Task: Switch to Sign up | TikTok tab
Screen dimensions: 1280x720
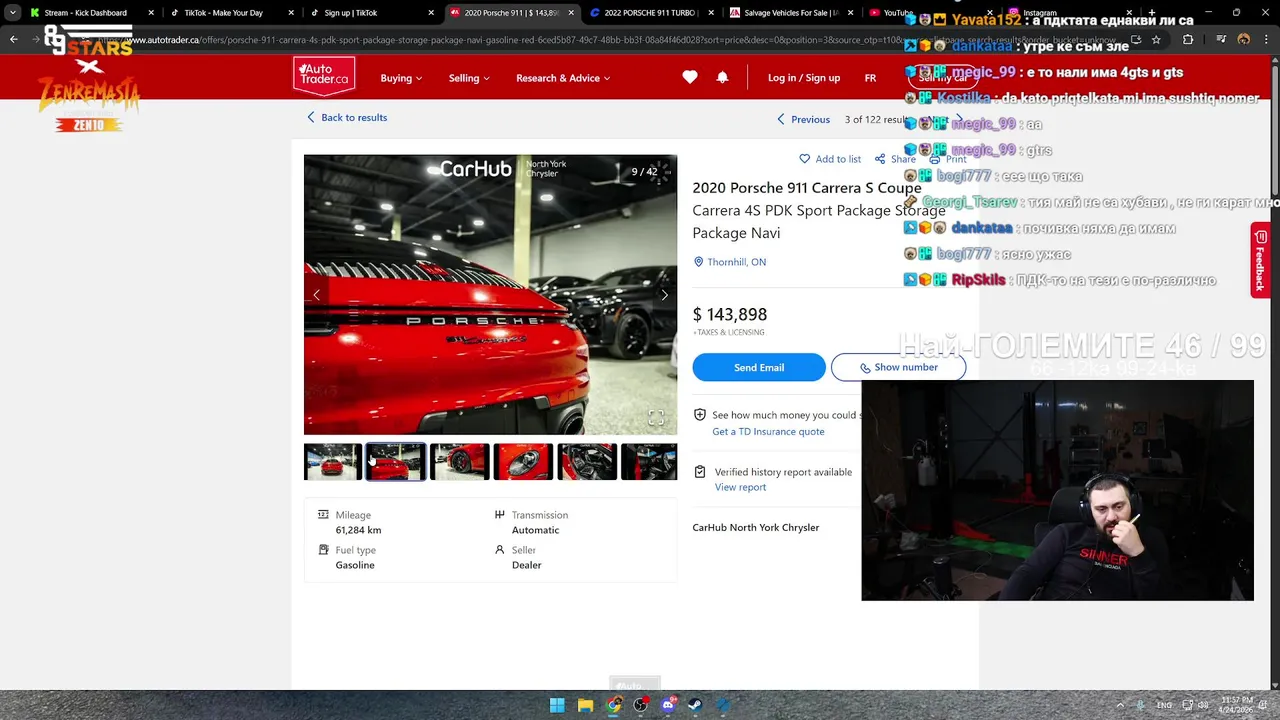Action: [372, 13]
